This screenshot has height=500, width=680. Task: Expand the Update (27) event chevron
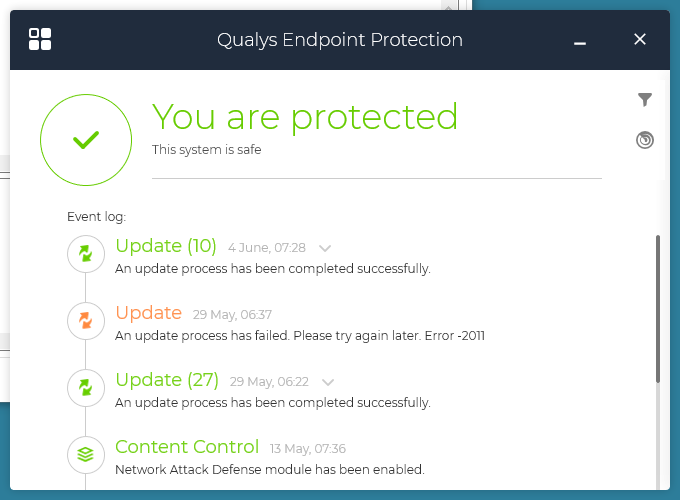coord(328,382)
